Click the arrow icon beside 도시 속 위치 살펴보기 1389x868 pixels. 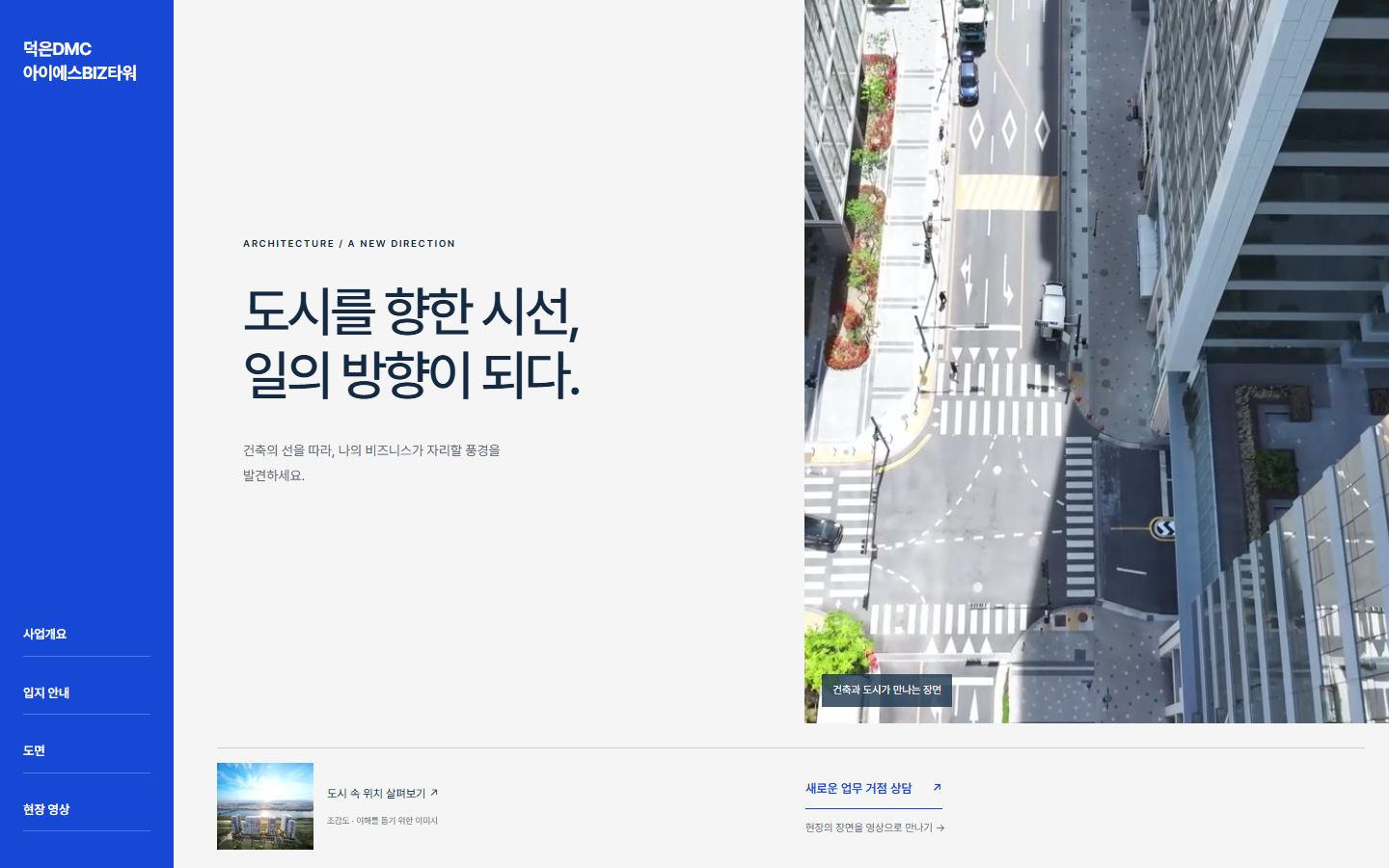pos(434,793)
